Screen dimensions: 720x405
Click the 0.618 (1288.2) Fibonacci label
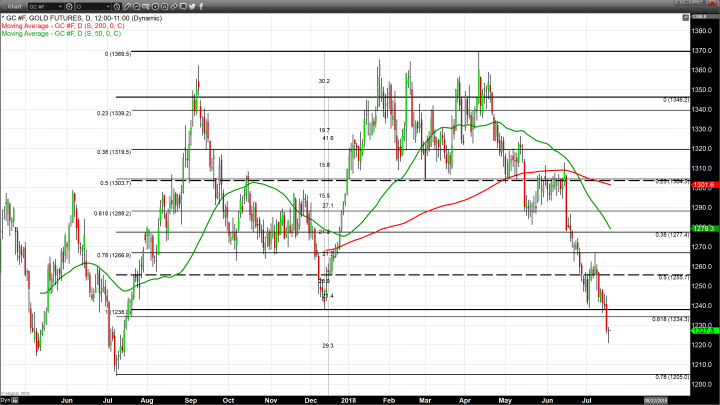(112, 213)
